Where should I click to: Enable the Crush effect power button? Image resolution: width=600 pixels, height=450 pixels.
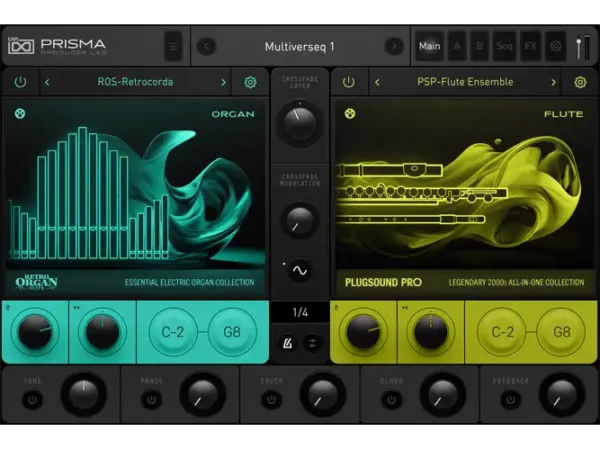coord(271,400)
